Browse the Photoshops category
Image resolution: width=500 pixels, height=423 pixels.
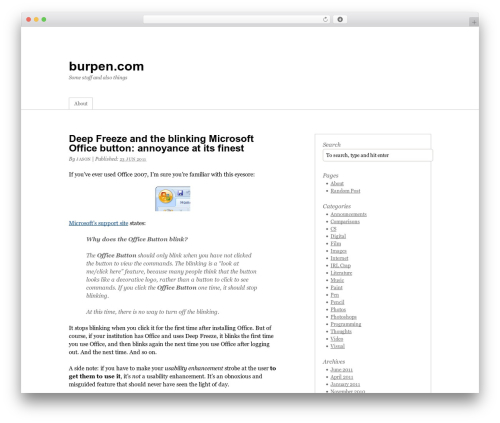343,317
